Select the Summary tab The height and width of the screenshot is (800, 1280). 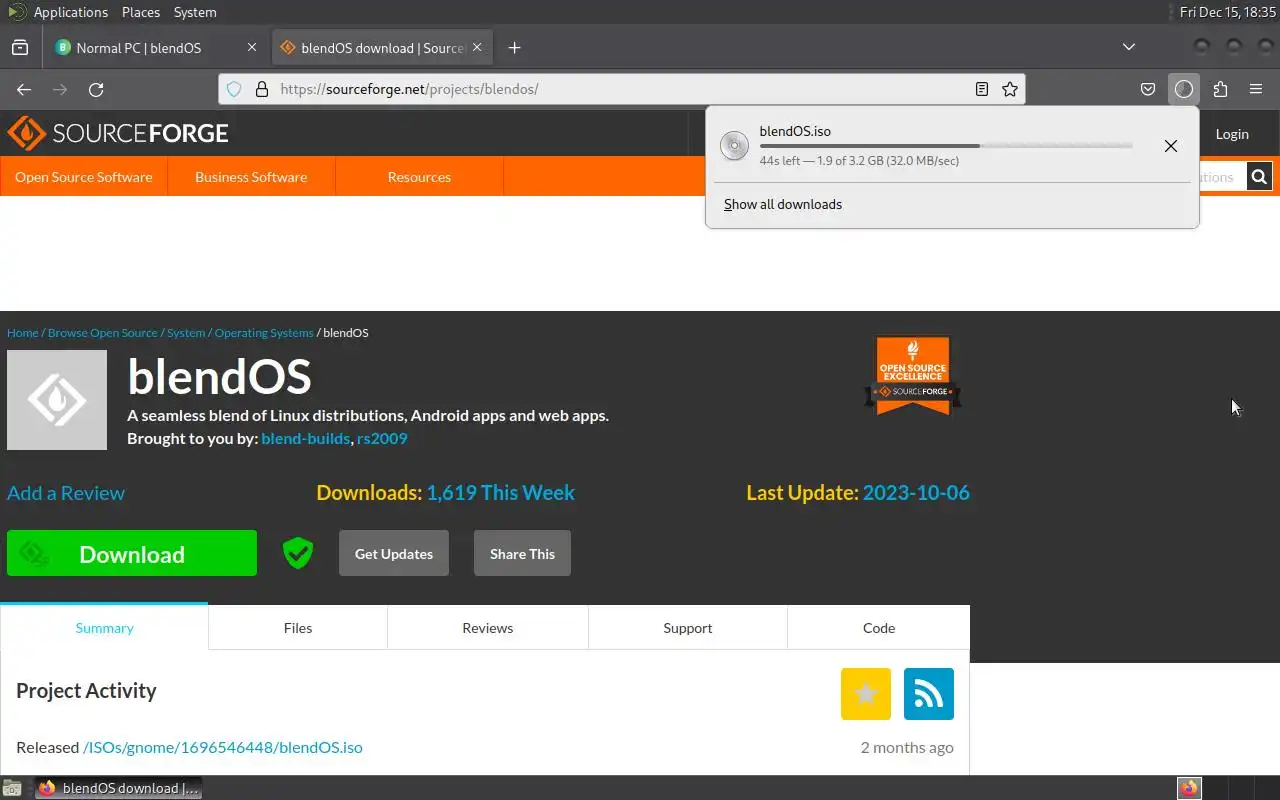pos(104,628)
